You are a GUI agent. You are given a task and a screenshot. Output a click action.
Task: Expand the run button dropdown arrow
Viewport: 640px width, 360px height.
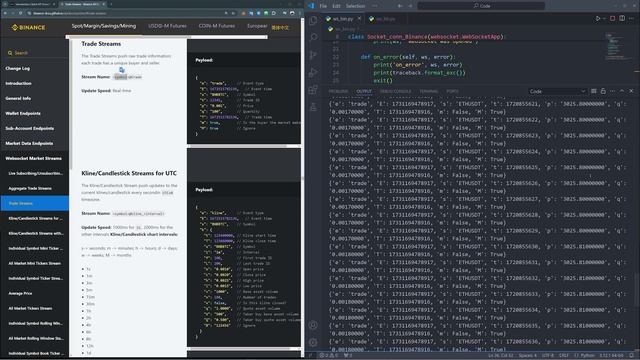pyautogui.click(x=604, y=19)
